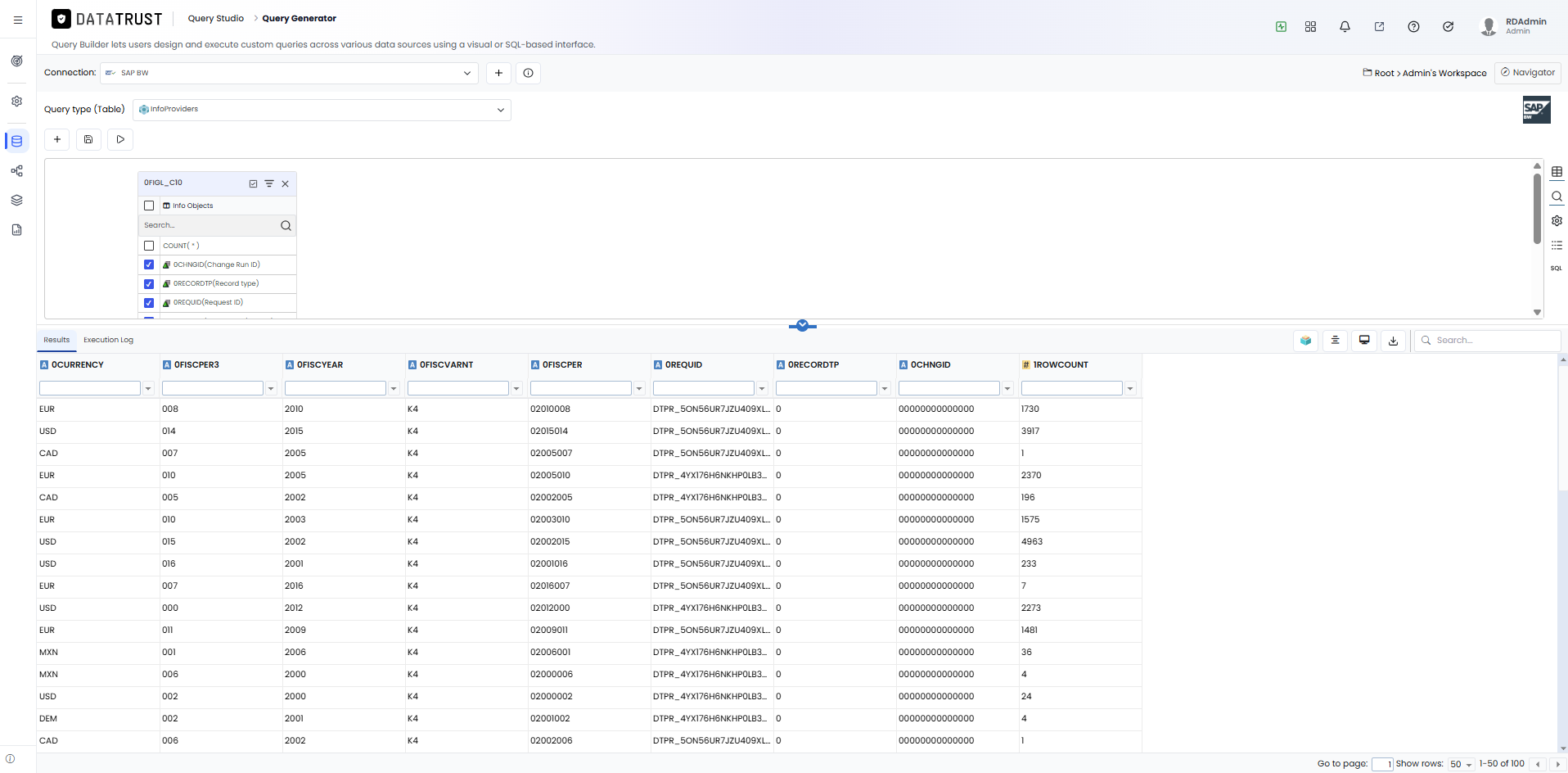Image resolution: width=1568 pixels, height=773 pixels.
Task: Sort by 0FISCPER column header
Action: point(562,365)
